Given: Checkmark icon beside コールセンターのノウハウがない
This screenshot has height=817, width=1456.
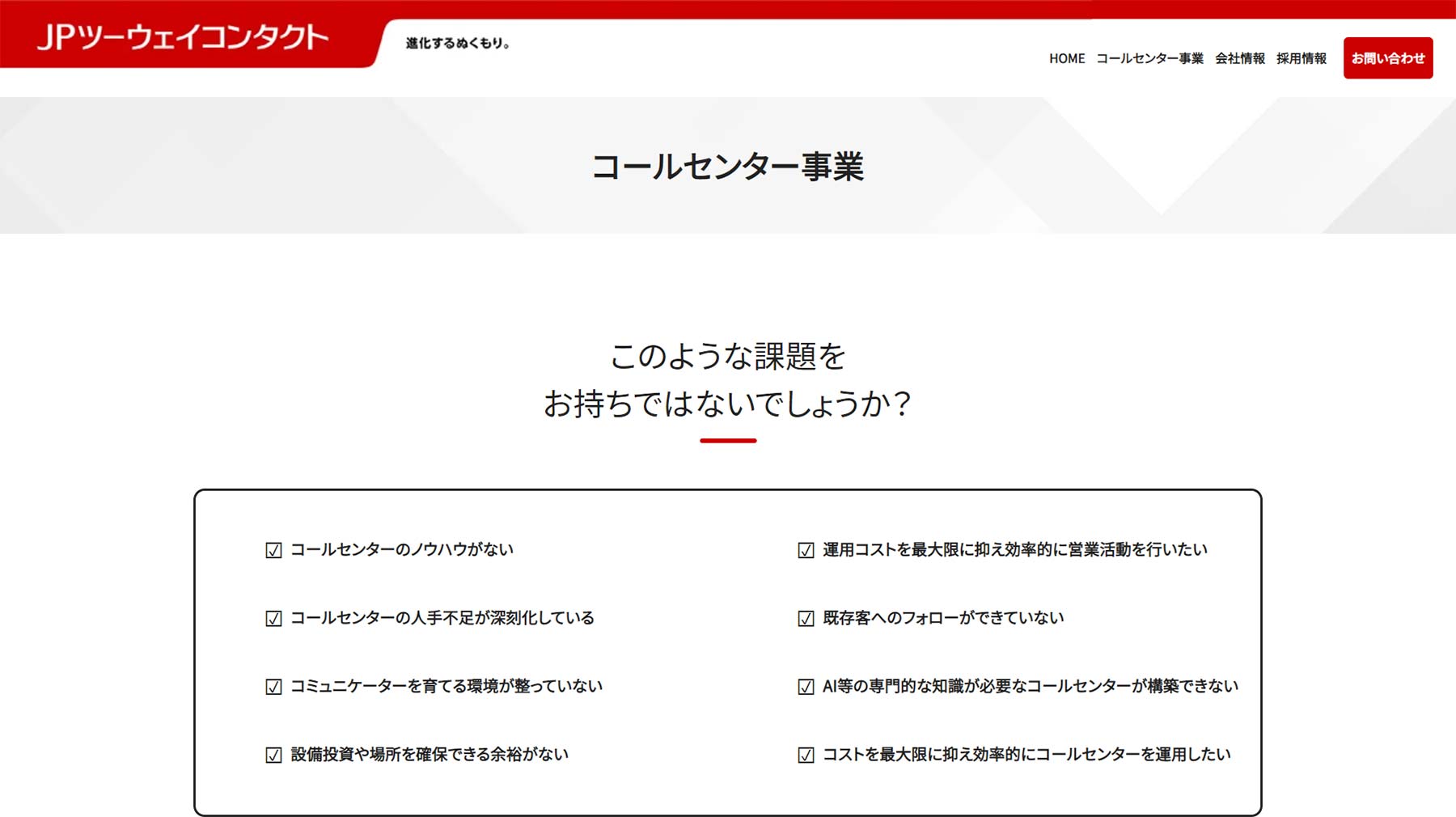Looking at the screenshot, I should point(273,550).
